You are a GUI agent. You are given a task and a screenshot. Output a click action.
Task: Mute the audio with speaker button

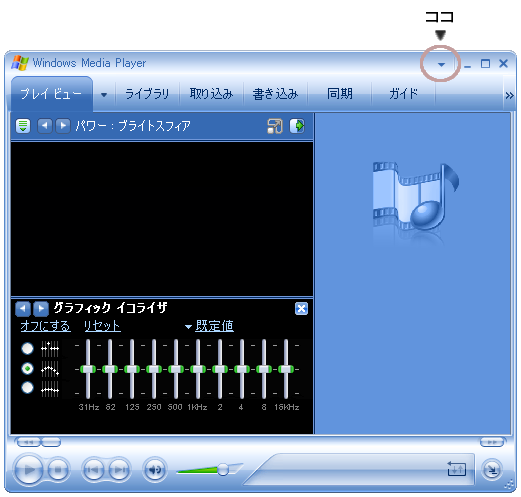coord(154,470)
